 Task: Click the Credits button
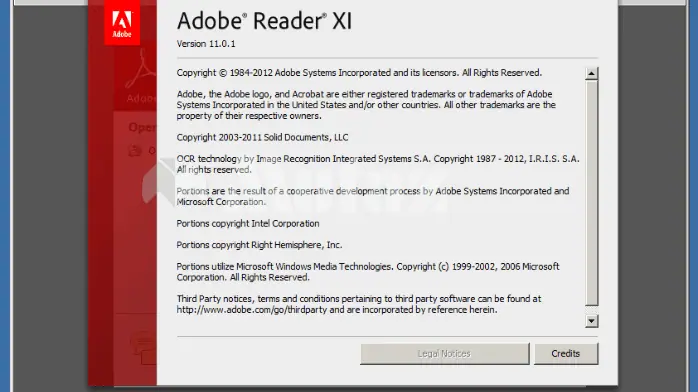click(x=566, y=354)
